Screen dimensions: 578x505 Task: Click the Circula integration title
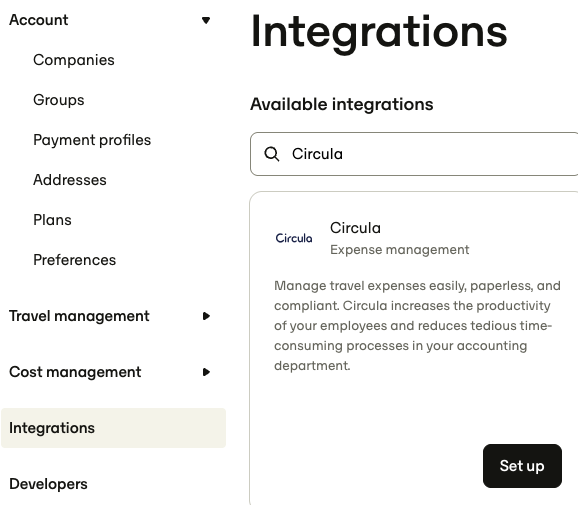coord(355,228)
